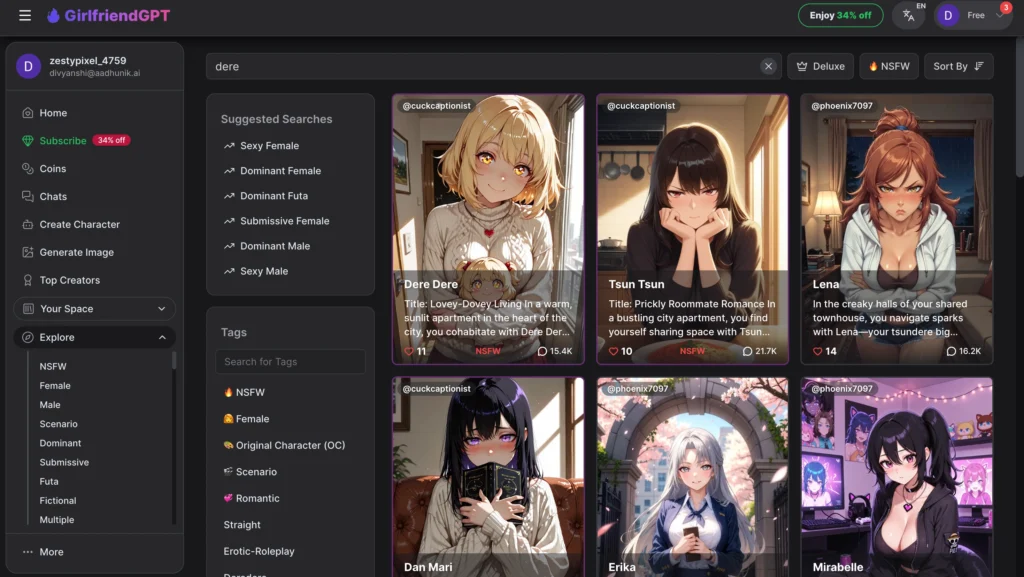Select the Straight tag

[x=242, y=525]
